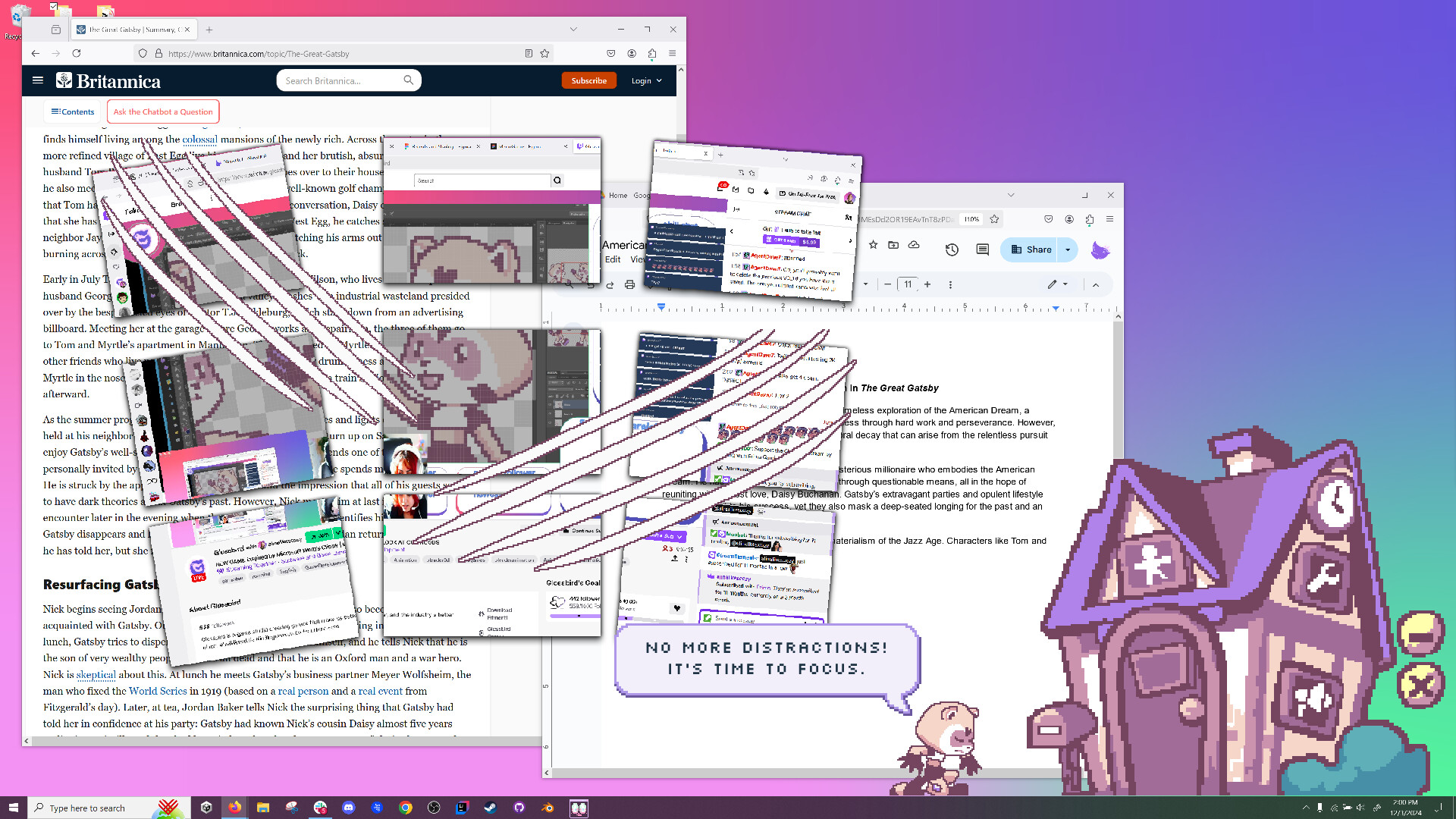The width and height of the screenshot is (1456, 819).
Task: Open the World Series hyperlink
Action: point(157,691)
